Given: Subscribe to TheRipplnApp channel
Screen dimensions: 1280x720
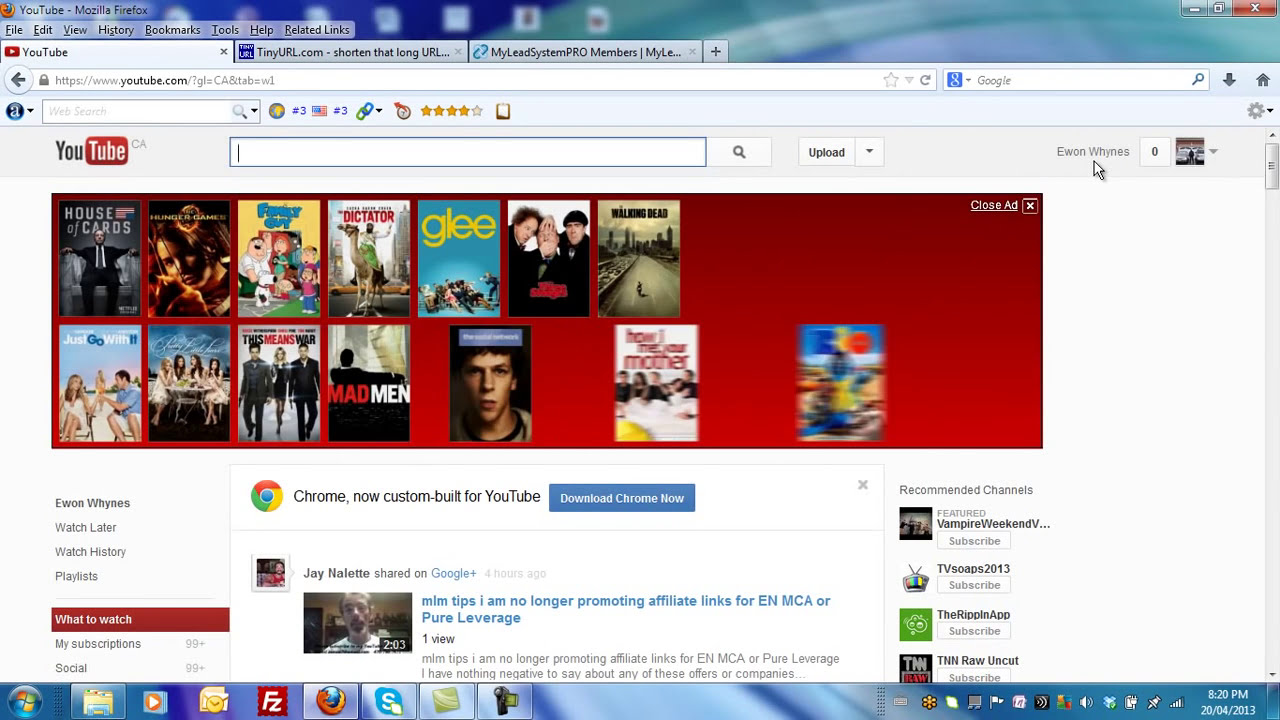Looking at the screenshot, I should 974,631.
